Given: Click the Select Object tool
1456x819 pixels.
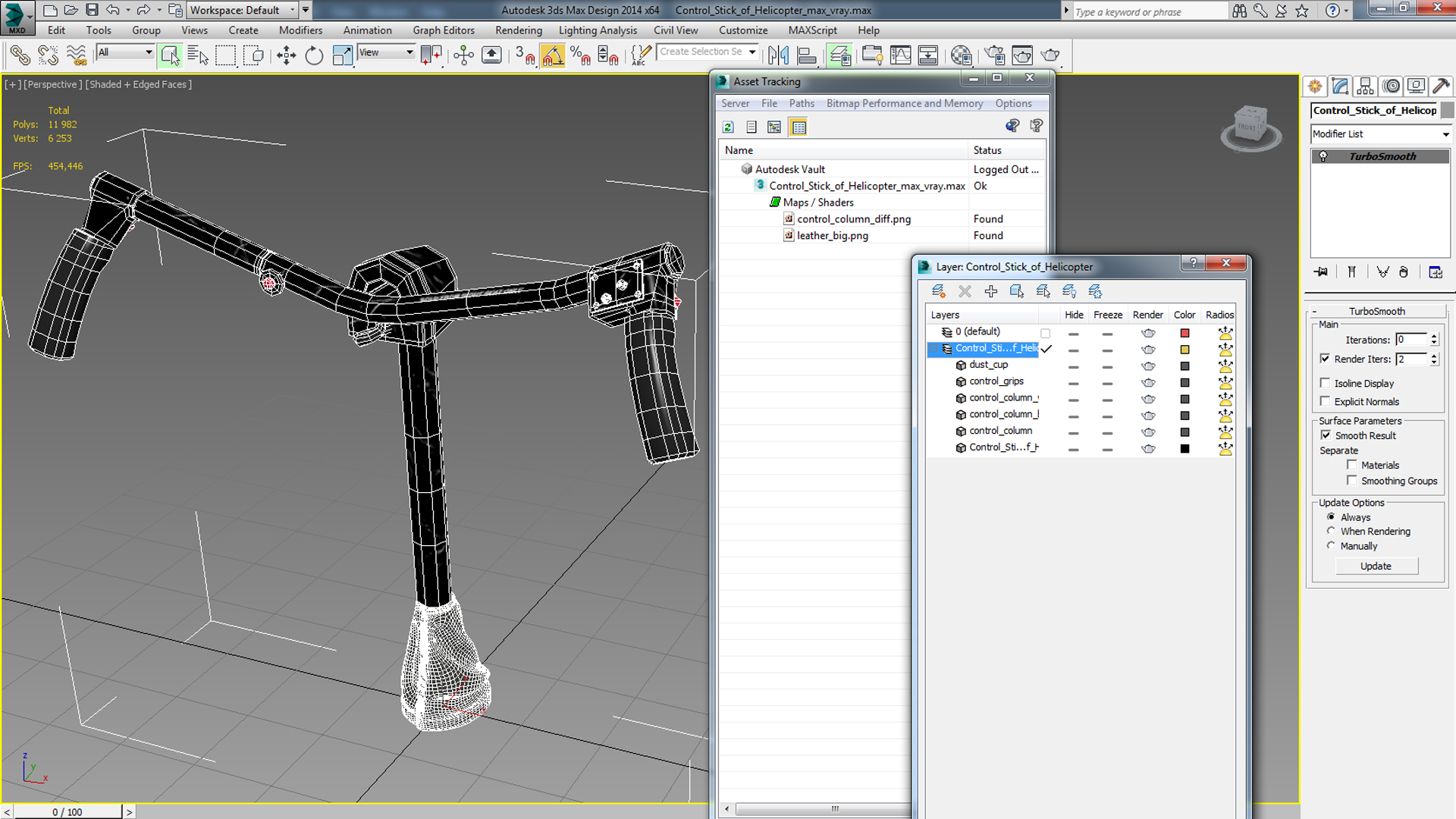Looking at the screenshot, I should click(170, 55).
